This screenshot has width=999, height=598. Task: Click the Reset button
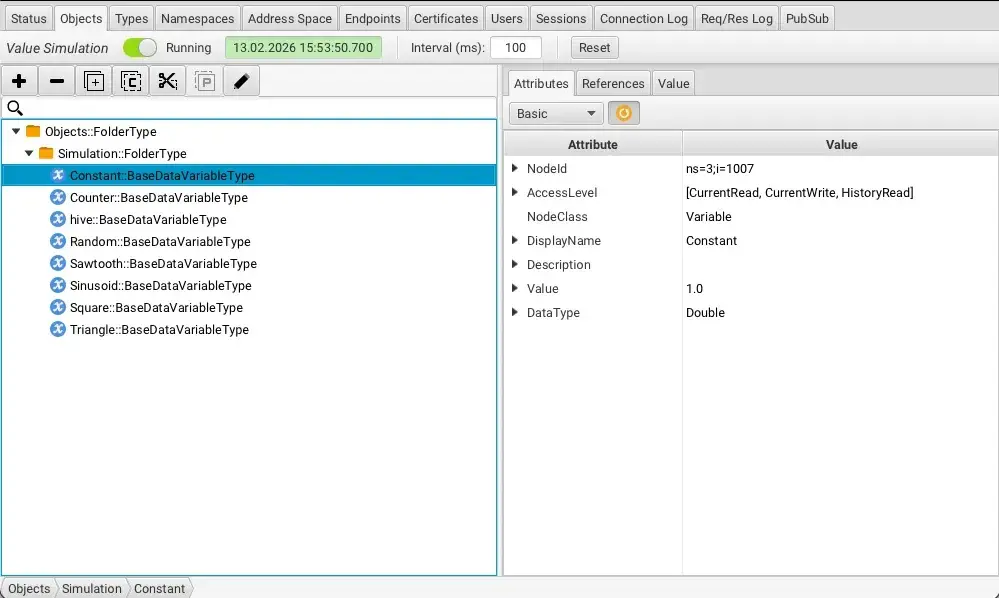tap(594, 48)
